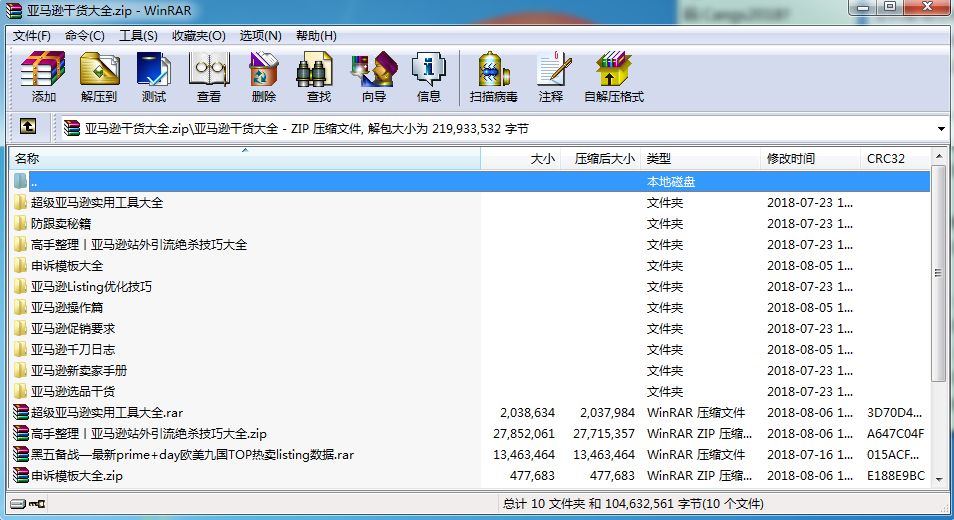The height and width of the screenshot is (520, 954).
Task: Sort by Name (名称) column header
Action: pos(245,159)
